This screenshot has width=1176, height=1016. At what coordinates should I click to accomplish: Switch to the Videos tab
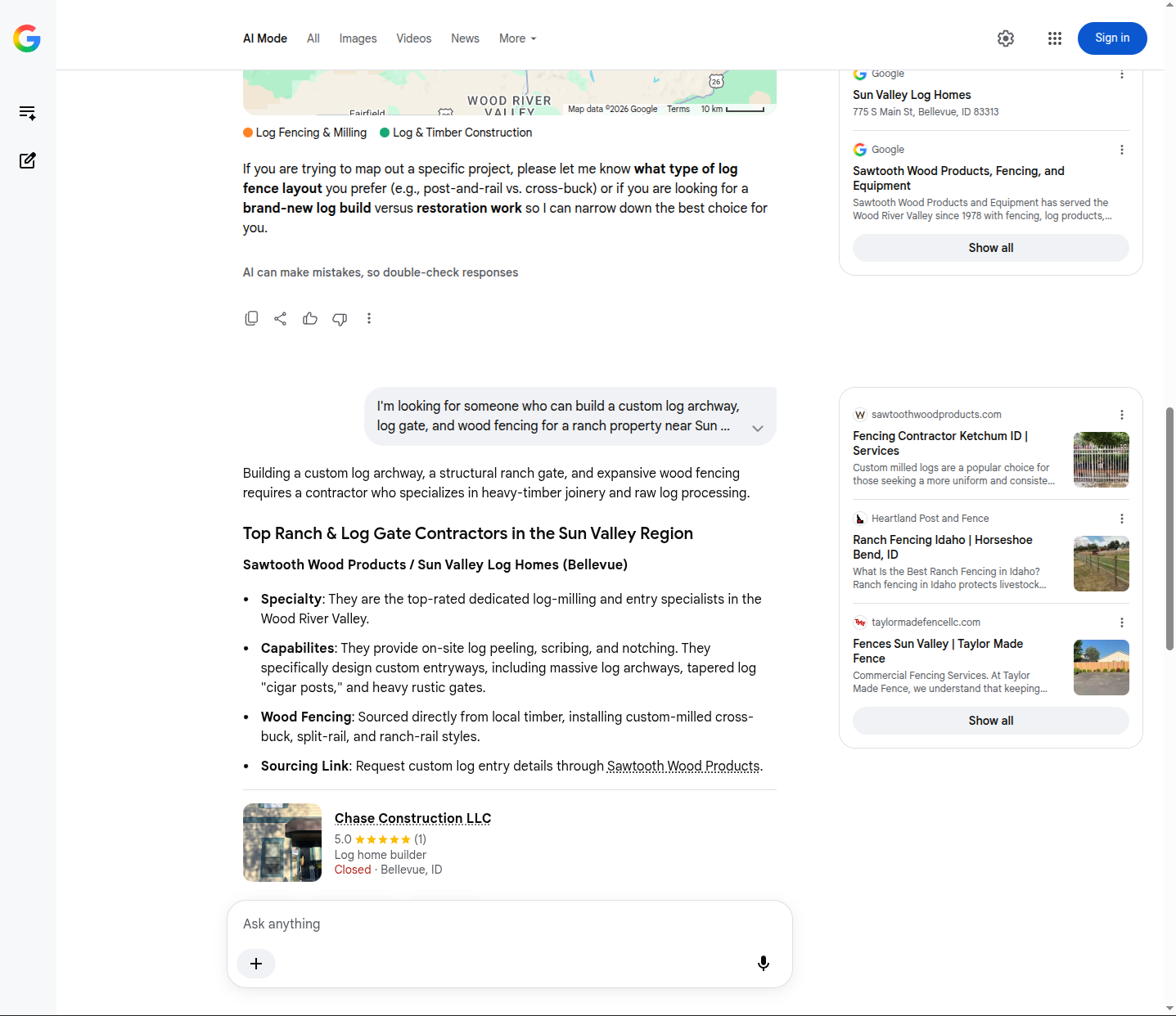tap(414, 38)
